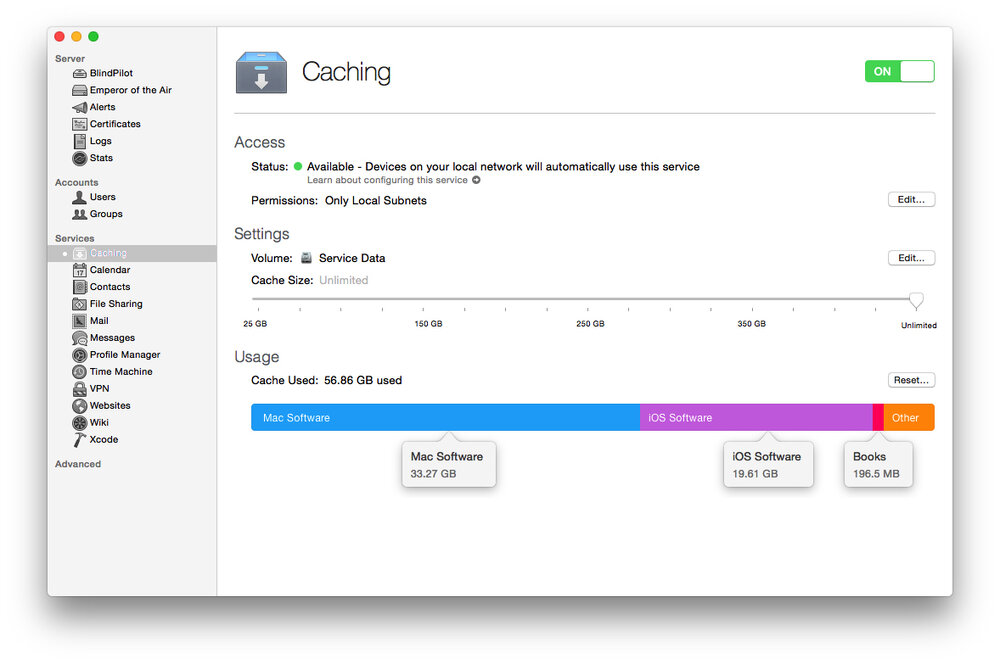Turn off the Caching service ON switch

click(899, 71)
